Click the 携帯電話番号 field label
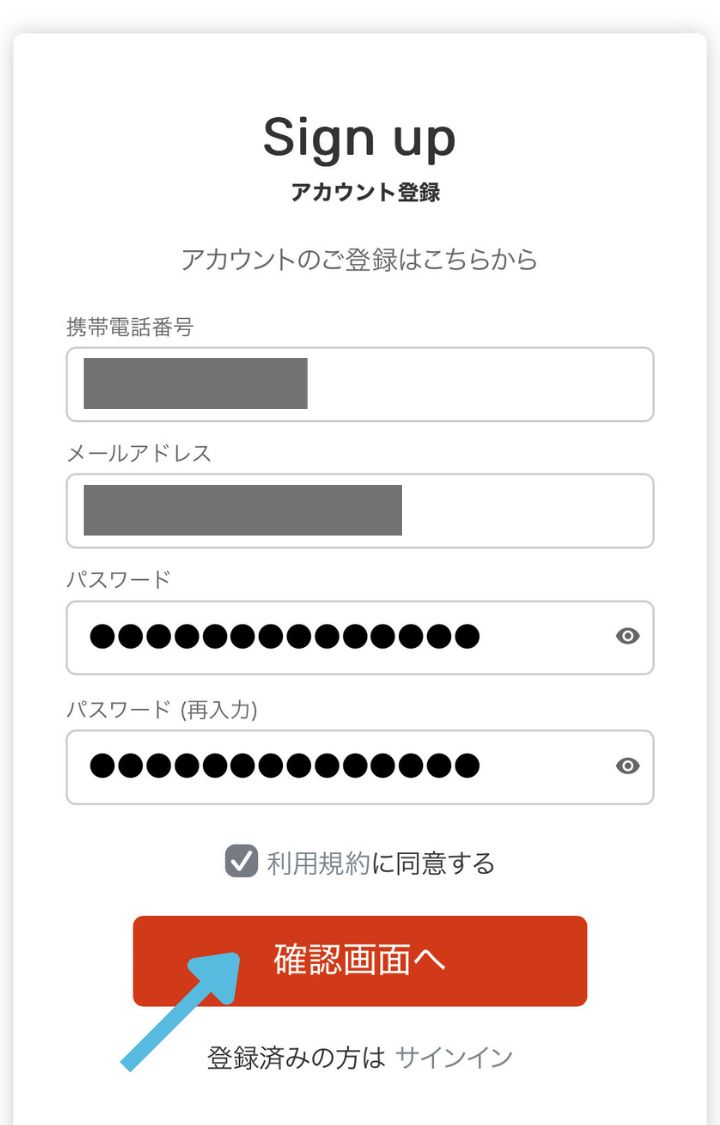720x1125 pixels. pos(129,326)
